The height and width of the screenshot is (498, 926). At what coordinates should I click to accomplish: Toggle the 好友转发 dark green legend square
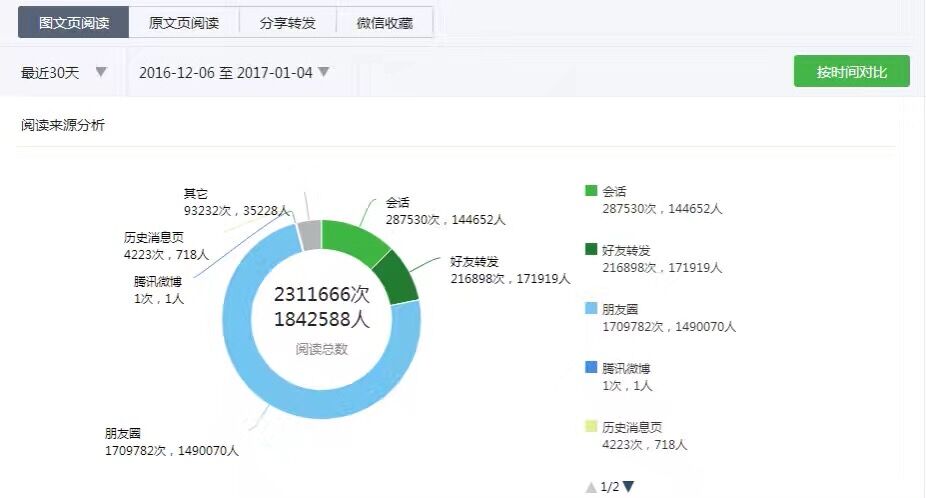pyautogui.click(x=591, y=249)
